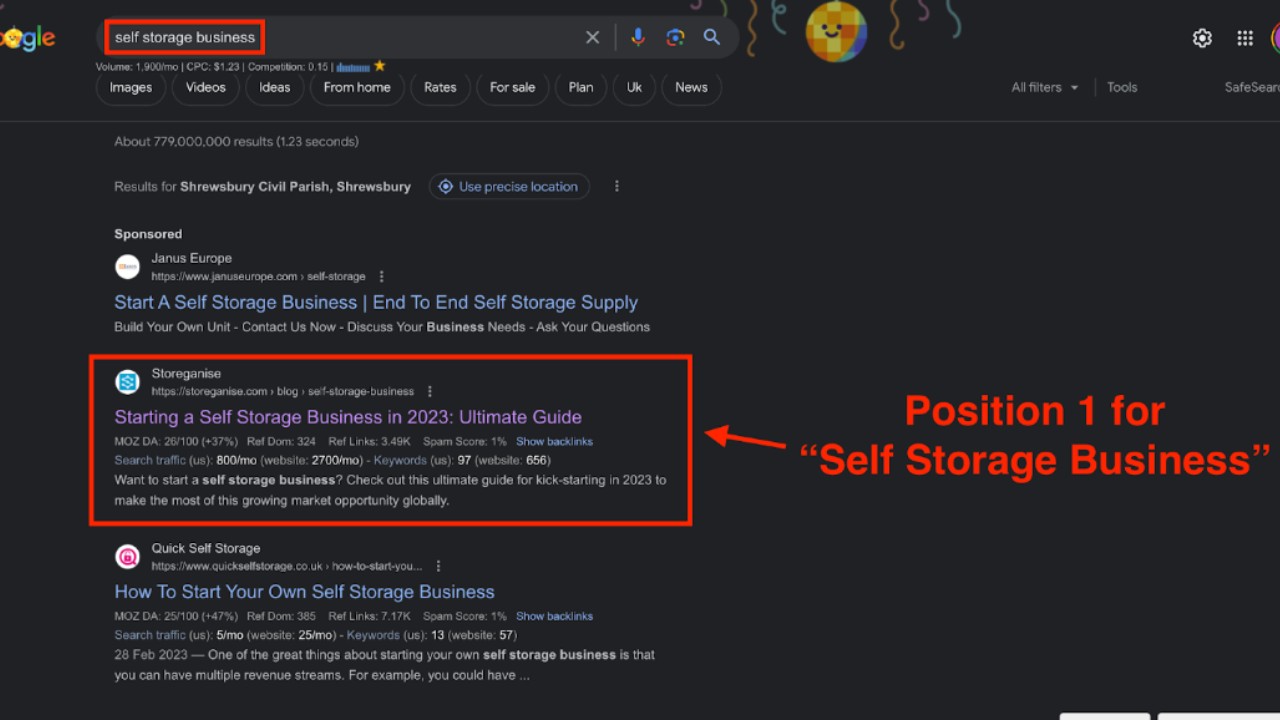Click the storeganise.com URL breadcrumb

[x=282, y=391]
